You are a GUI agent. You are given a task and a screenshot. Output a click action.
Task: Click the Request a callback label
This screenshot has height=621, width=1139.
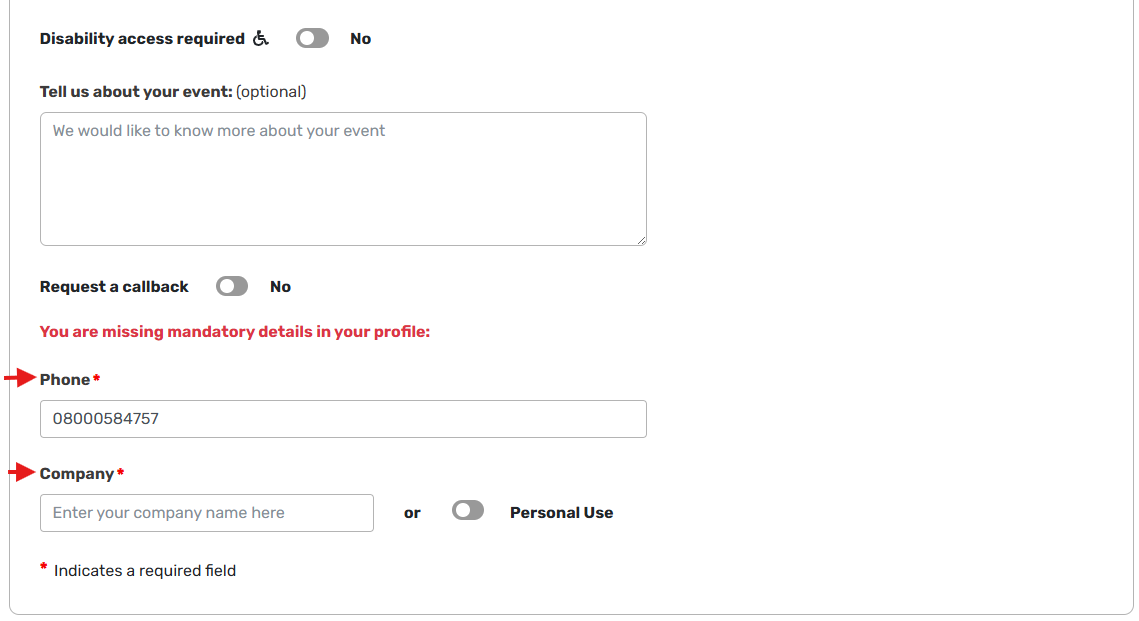pos(114,287)
